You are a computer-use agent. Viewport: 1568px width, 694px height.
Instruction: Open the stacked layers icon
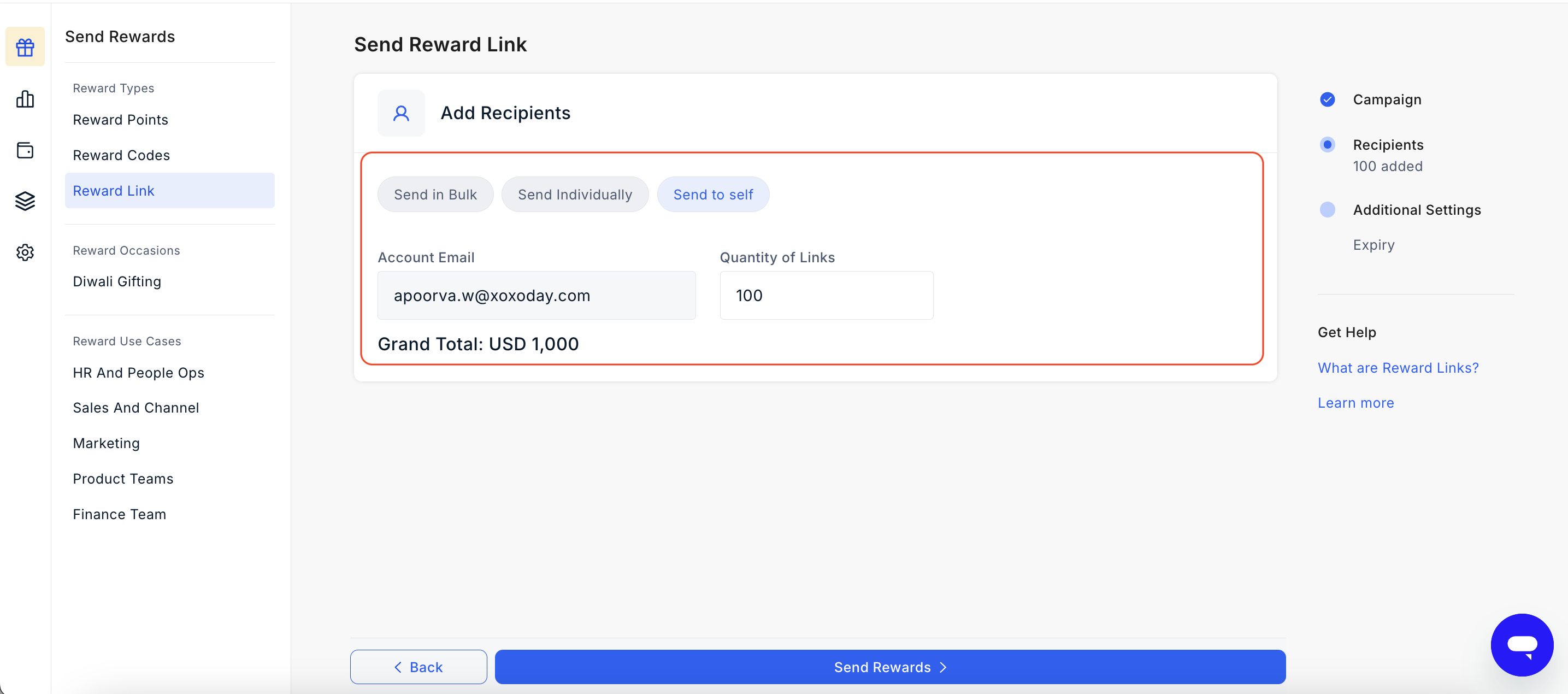(x=25, y=201)
